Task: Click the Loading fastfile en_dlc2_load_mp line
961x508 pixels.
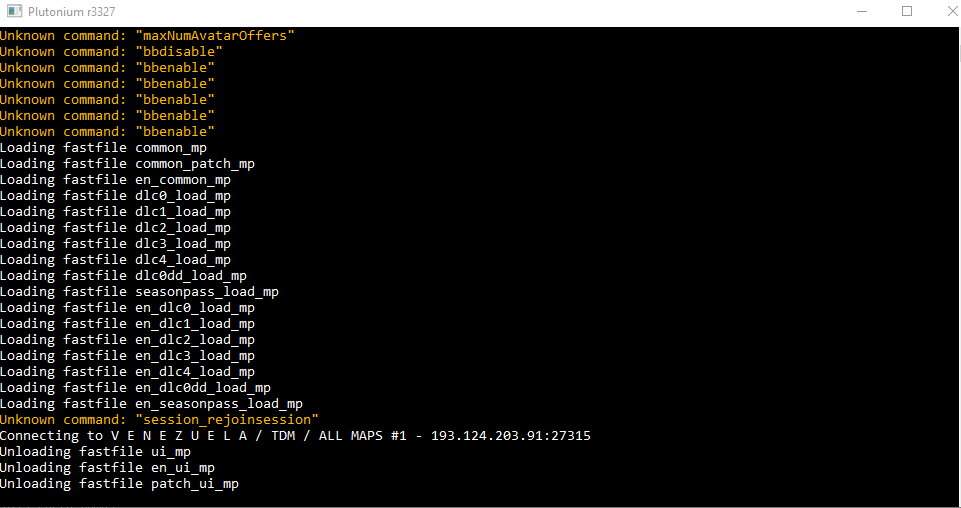Action: [127, 339]
